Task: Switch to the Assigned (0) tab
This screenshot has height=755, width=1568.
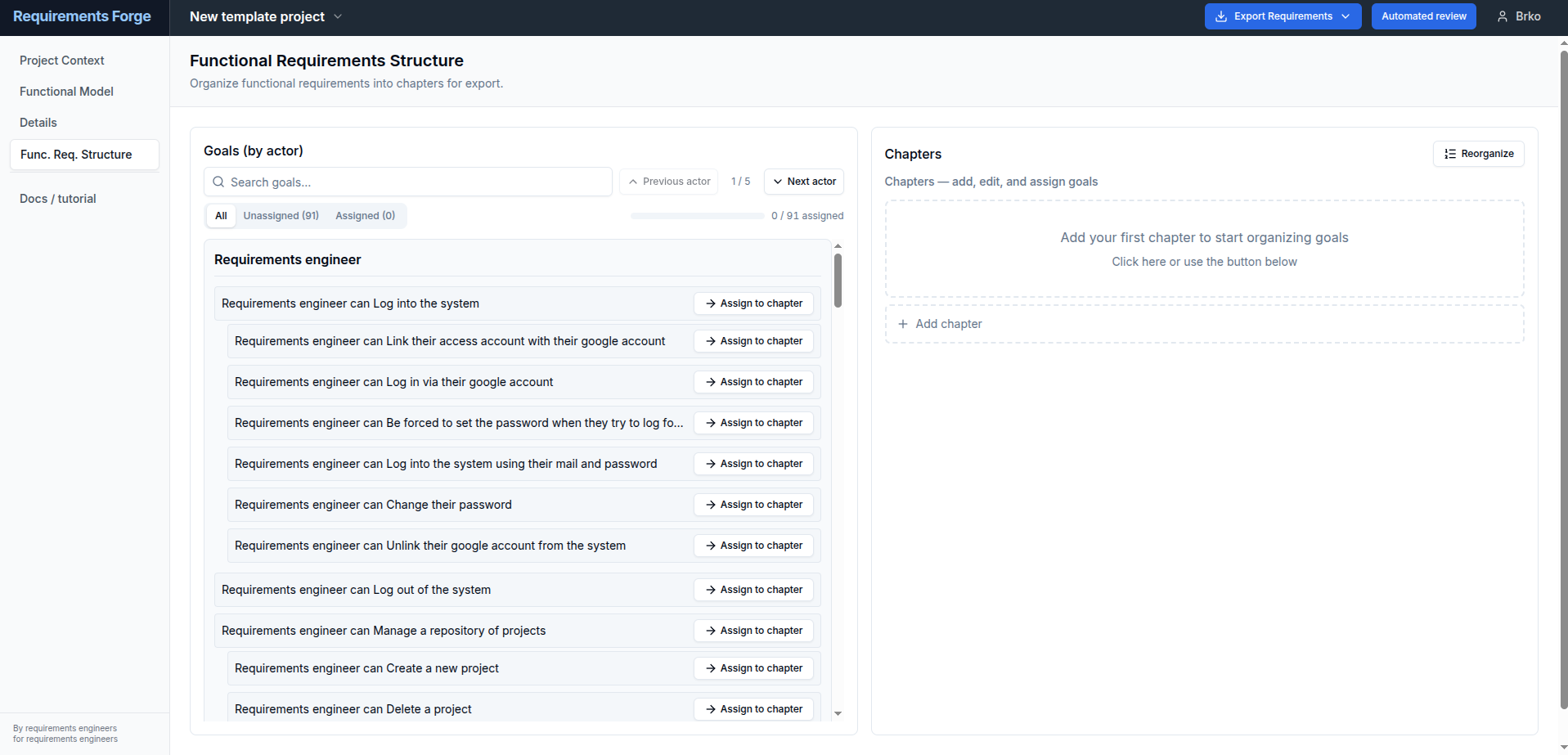Action: coord(365,216)
